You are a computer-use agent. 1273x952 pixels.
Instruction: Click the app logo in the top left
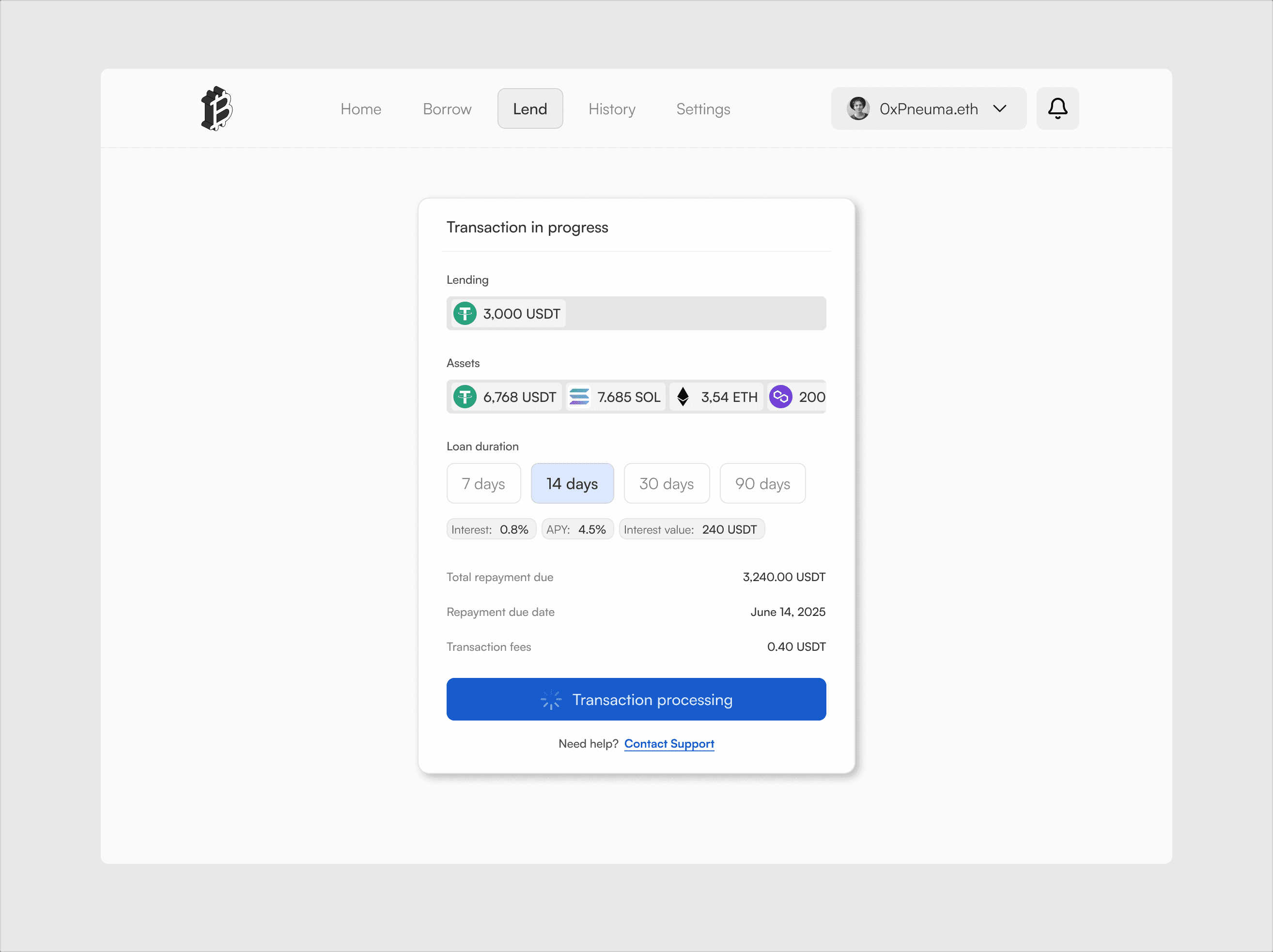click(217, 108)
